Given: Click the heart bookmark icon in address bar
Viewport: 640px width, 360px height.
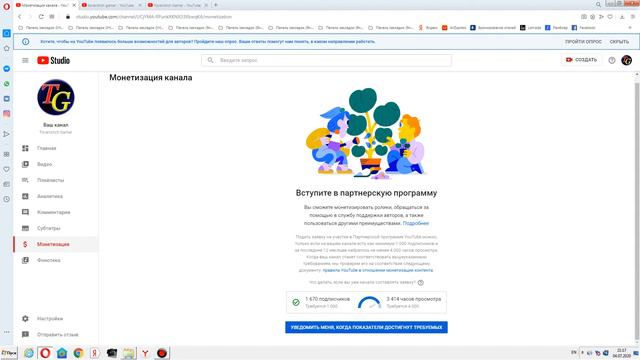Looking at the screenshot, I should pos(610,17).
